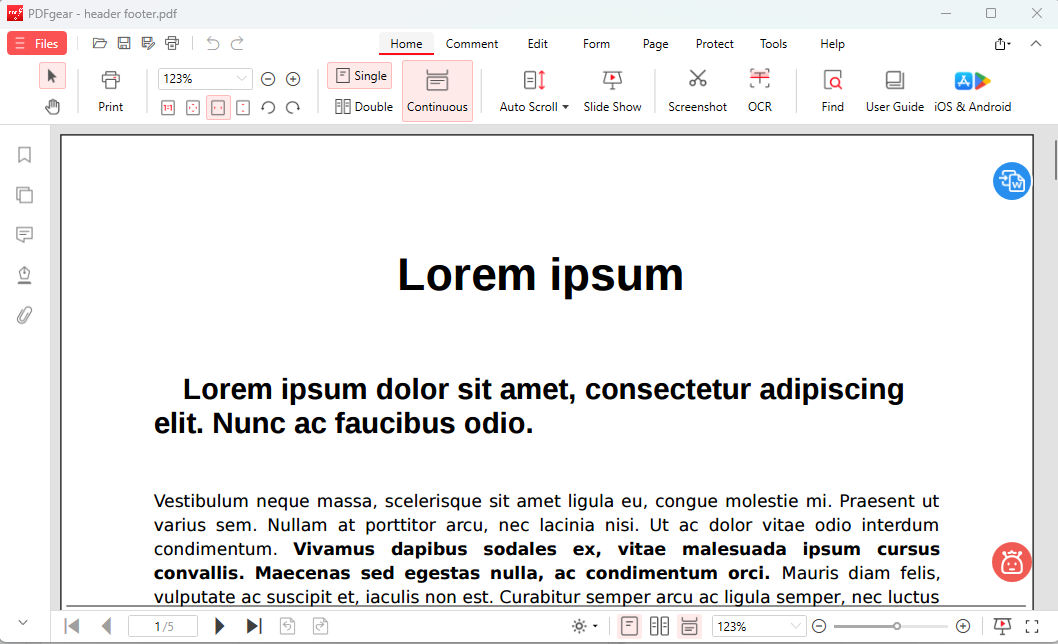This screenshot has height=644, width=1058.
Task: Select the Home ribbon tab
Action: point(406,44)
